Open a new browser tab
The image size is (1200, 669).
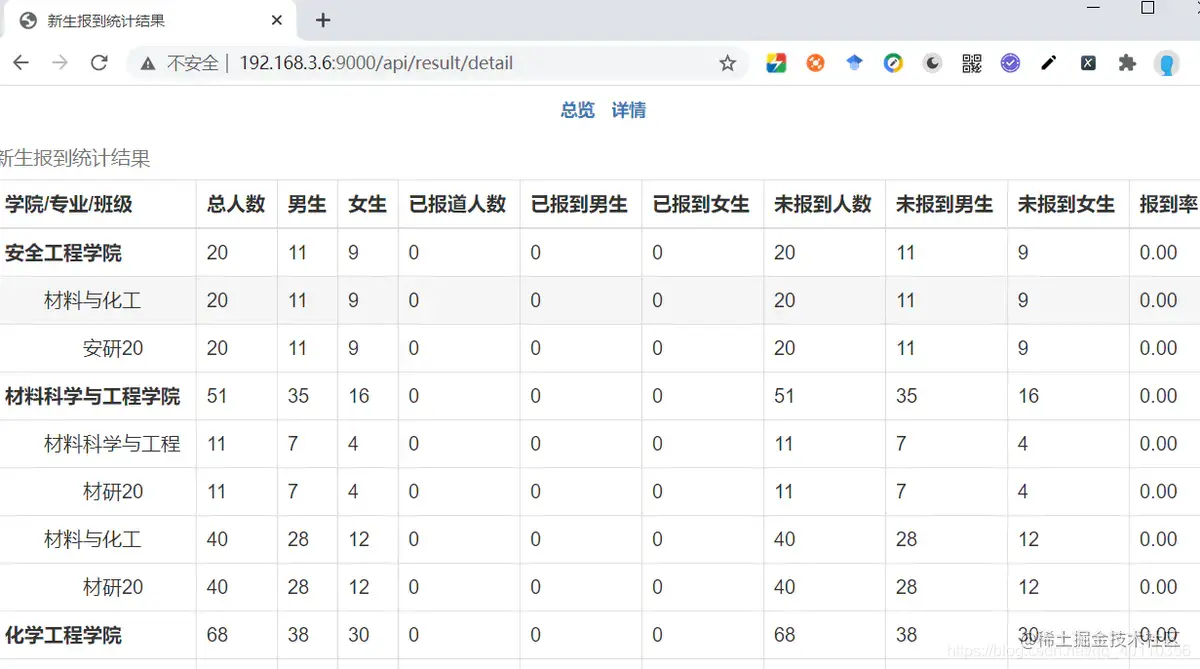click(321, 19)
